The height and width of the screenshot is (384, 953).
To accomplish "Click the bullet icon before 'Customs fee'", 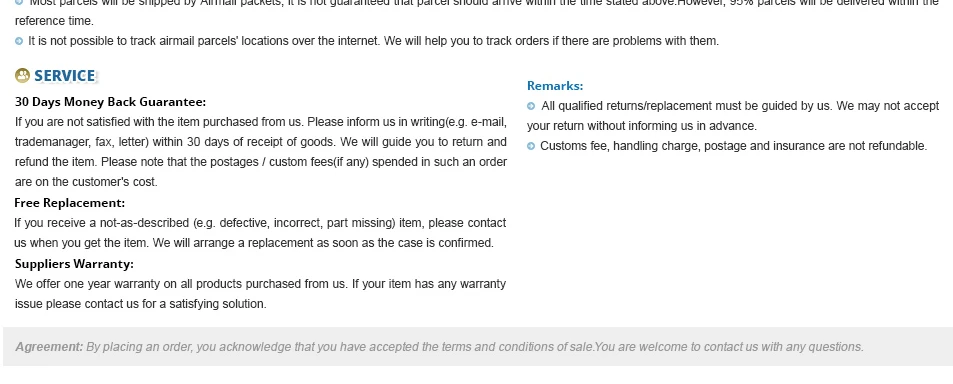I will (531, 146).
